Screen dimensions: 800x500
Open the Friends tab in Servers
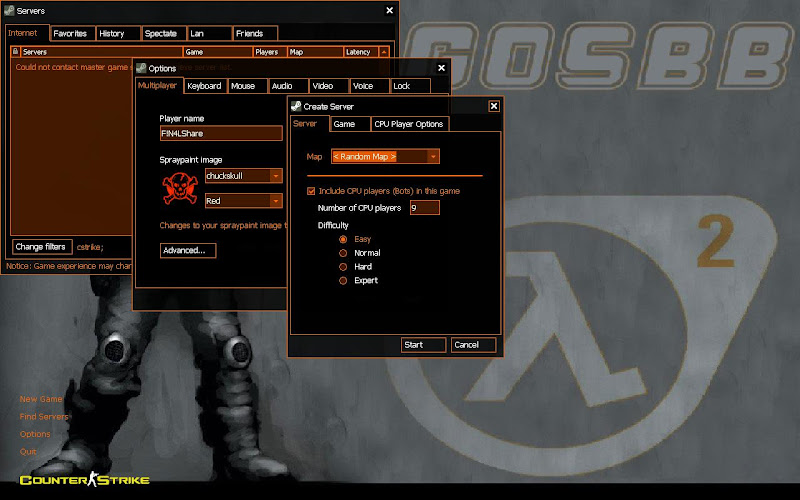[255, 33]
